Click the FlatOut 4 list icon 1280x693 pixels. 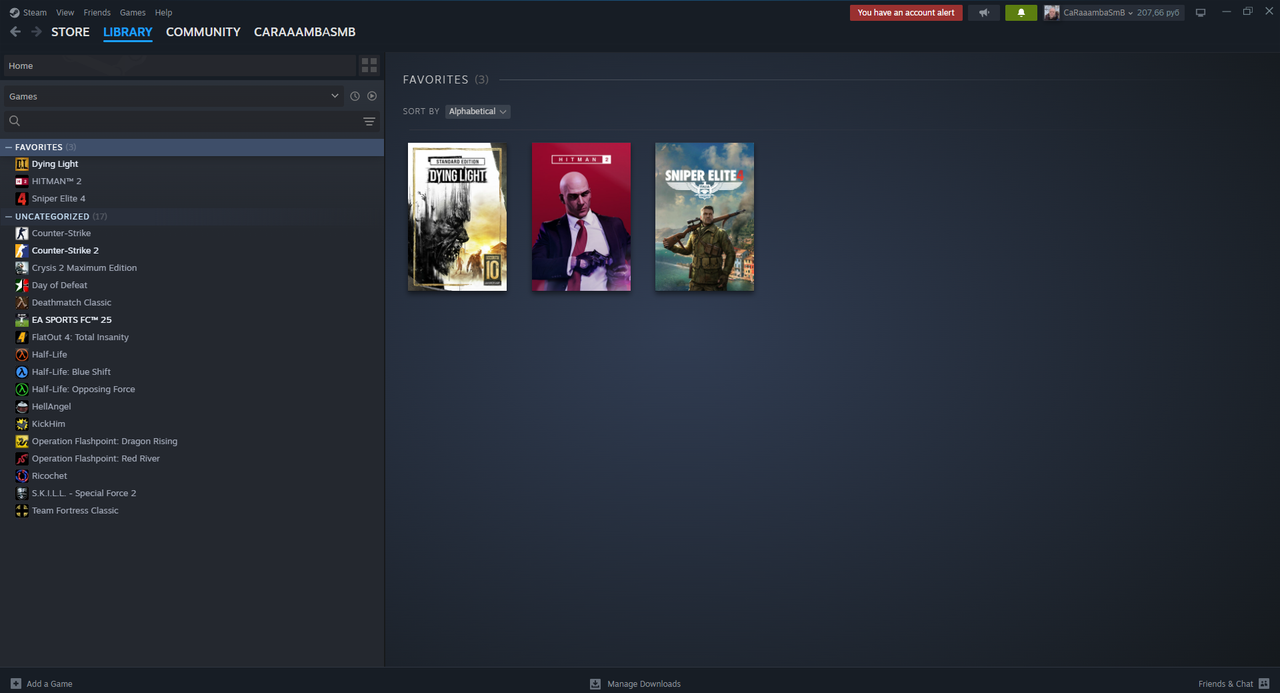tap(22, 337)
